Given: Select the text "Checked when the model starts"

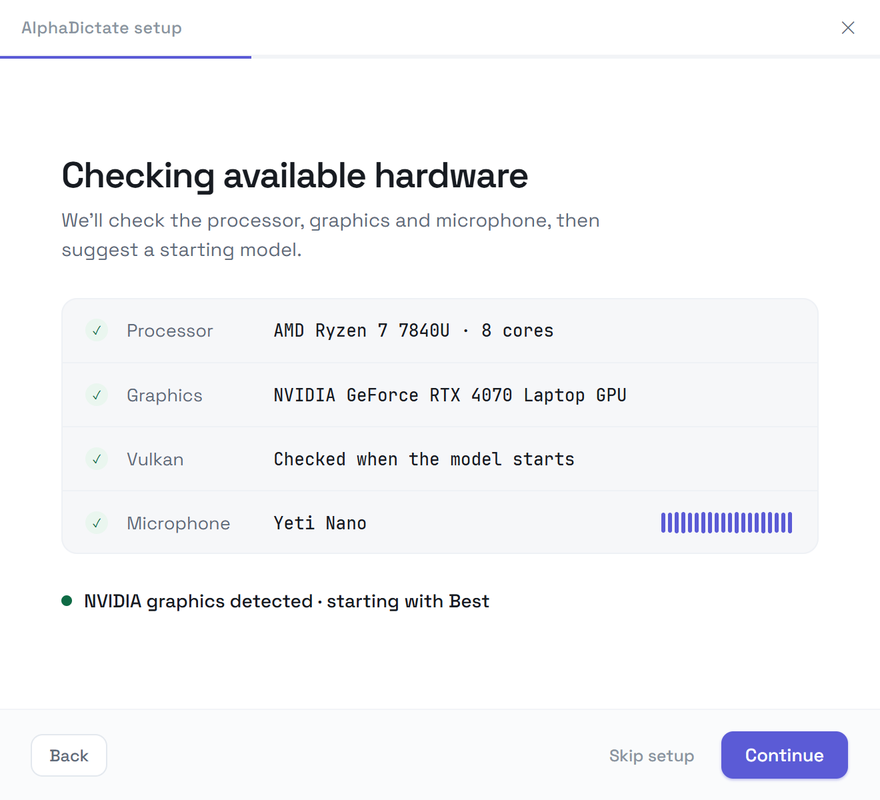Looking at the screenshot, I should pyautogui.click(x=424, y=459).
